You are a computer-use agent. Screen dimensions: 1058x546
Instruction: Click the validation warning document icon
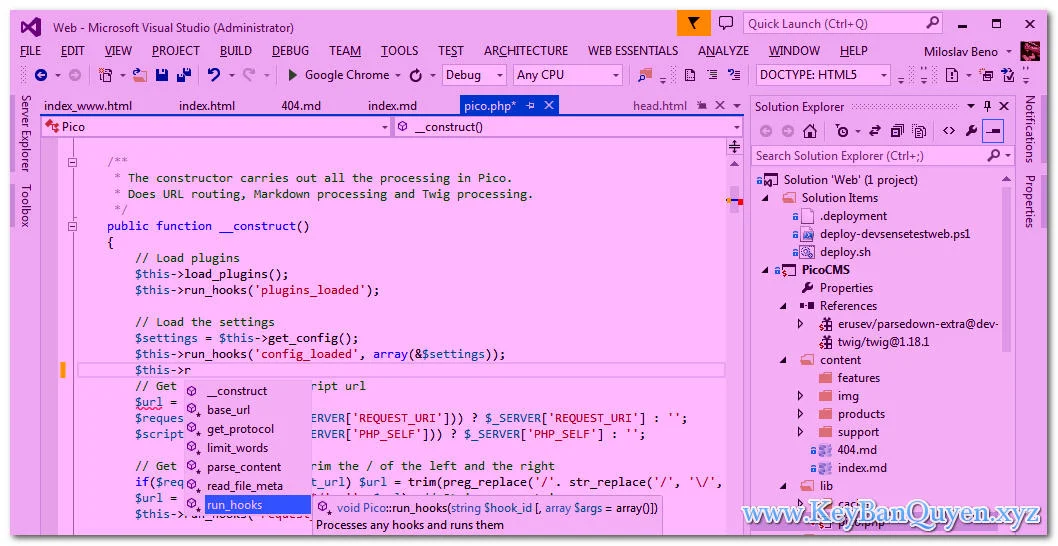(951, 75)
